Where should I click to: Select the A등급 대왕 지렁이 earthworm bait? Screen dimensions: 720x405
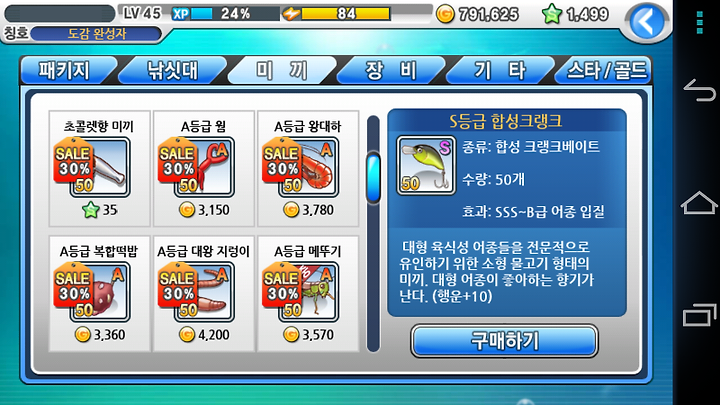click(x=204, y=294)
